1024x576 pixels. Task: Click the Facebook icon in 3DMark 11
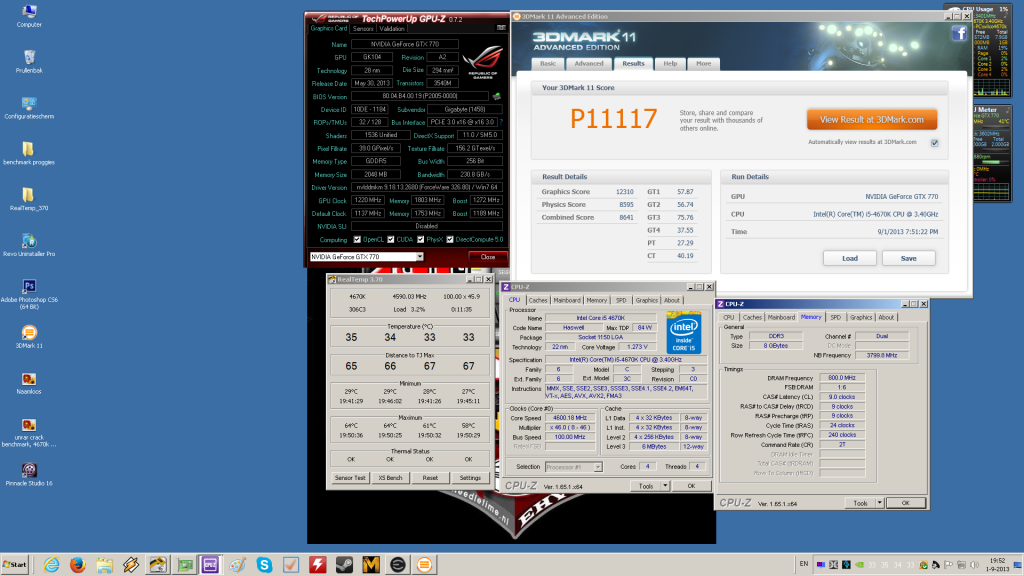(959, 33)
